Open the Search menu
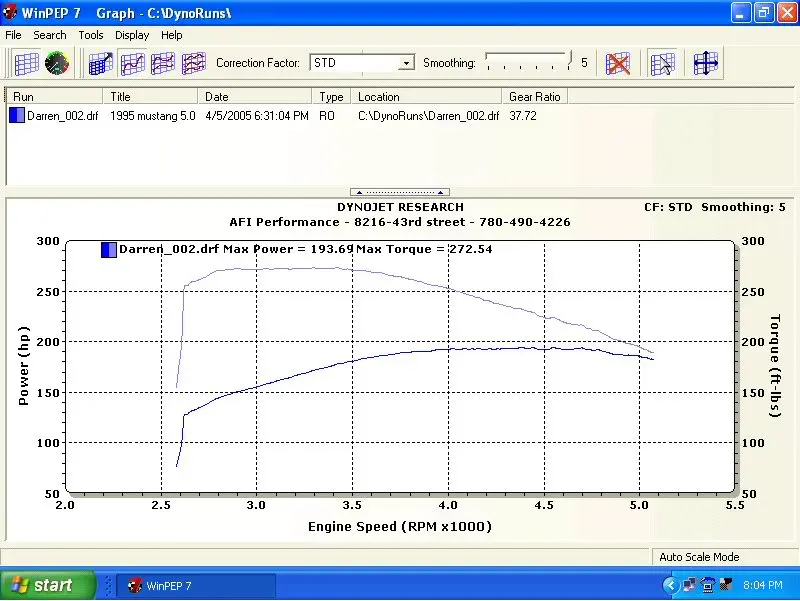Image resolution: width=800 pixels, height=601 pixels. (x=49, y=35)
